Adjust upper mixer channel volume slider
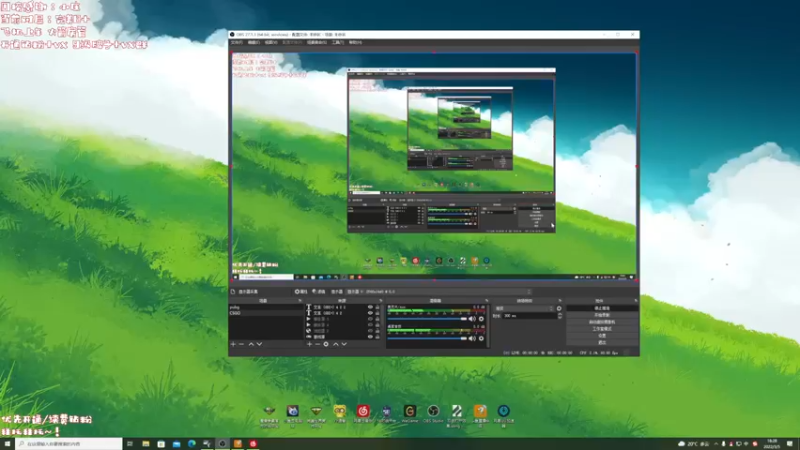800x450 pixels. 427,319
